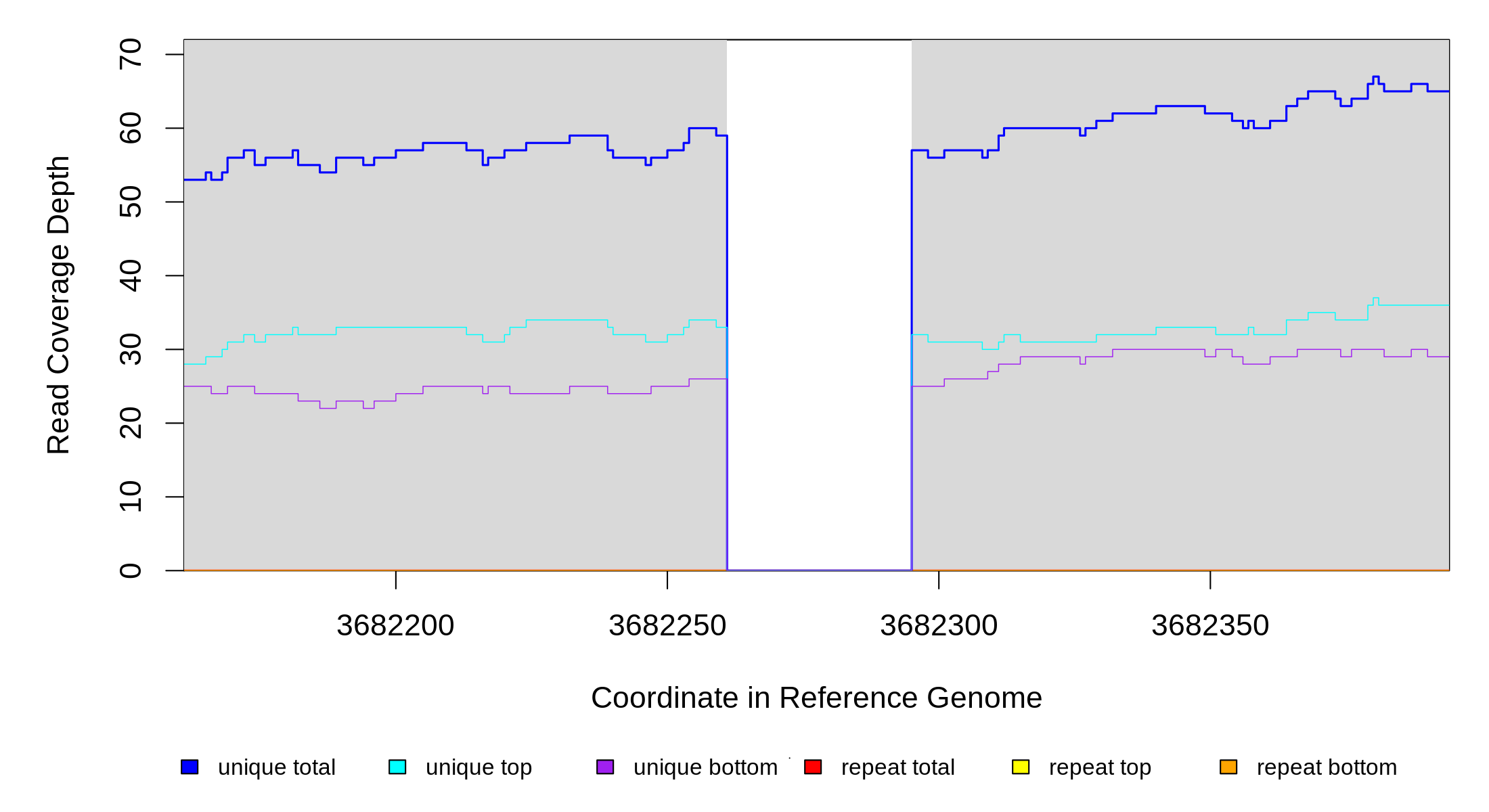This screenshot has height=812, width=1489.
Task: Select the 'repeat total' legend label
Action: [x=897, y=767]
